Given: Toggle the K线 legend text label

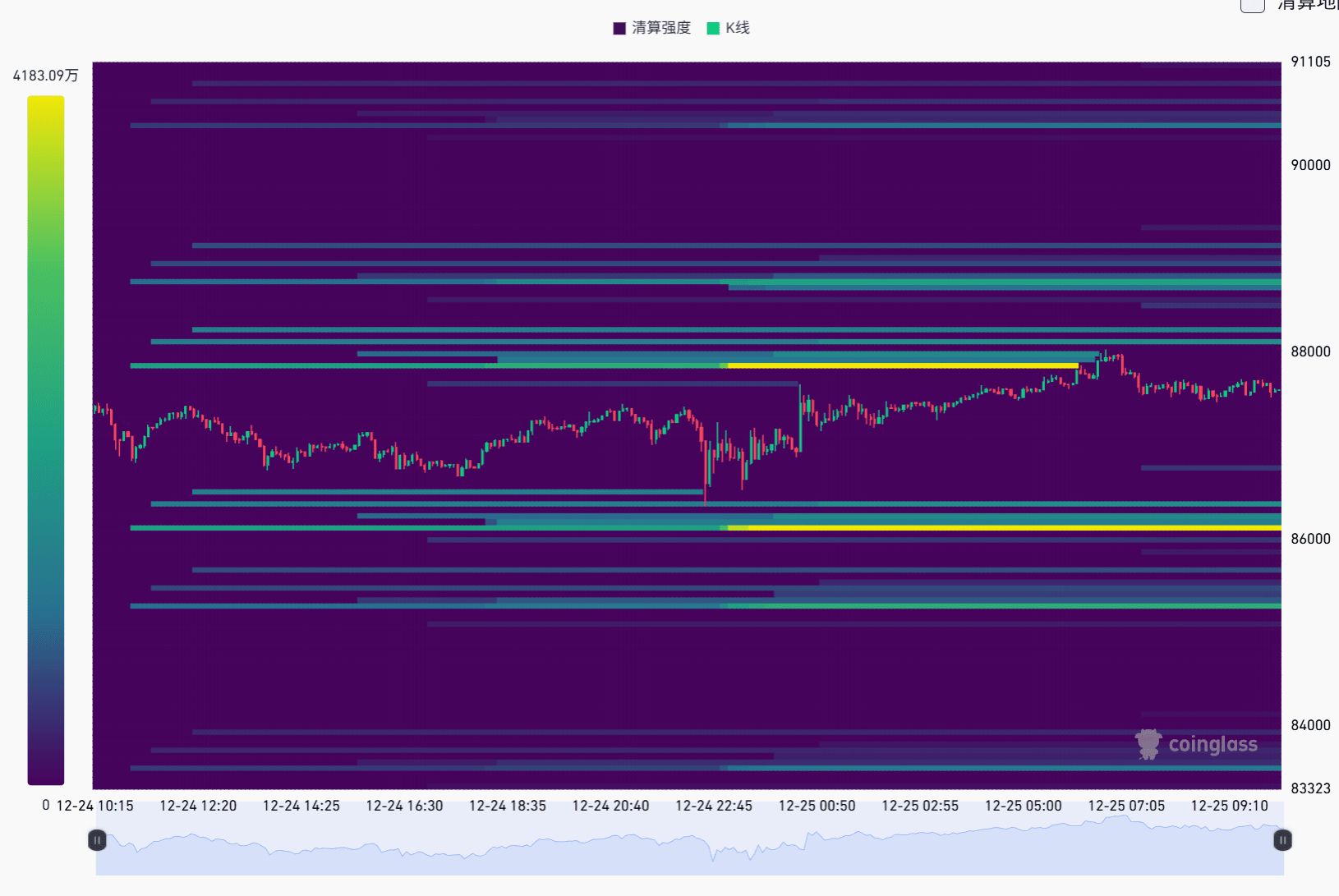Looking at the screenshot, I should pyautogui.click(x=738, y=29).
